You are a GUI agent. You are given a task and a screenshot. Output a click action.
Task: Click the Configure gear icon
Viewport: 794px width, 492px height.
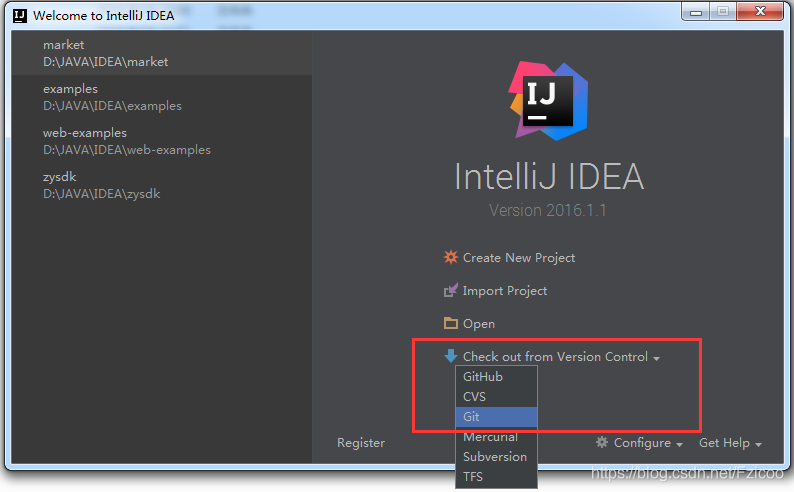(602, 442)
